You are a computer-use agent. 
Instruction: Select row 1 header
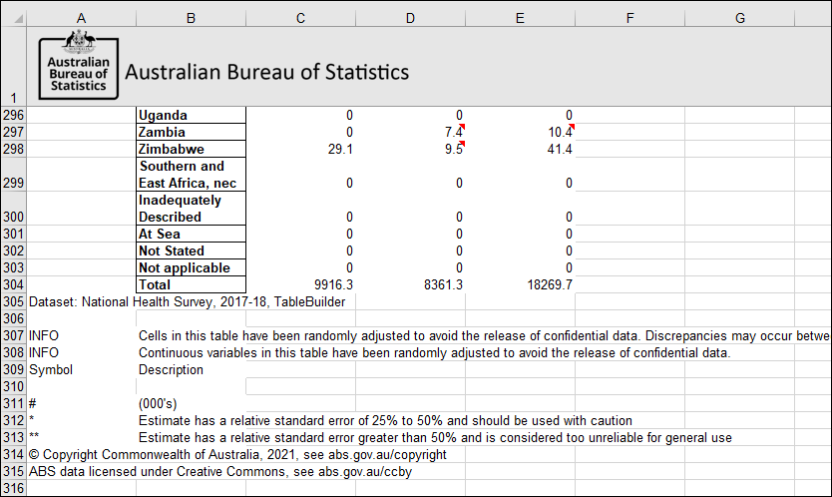[x=13, y=66]
